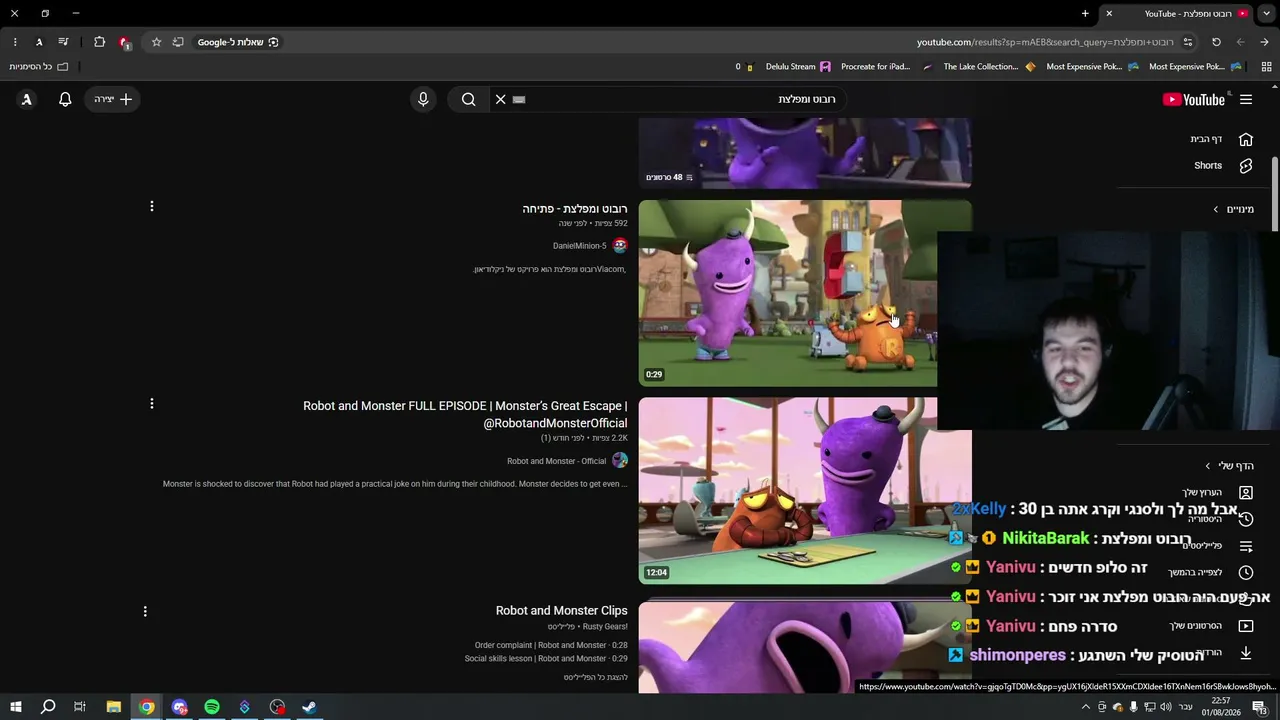1280x720 pixels.
Task: Open the tab search dropdown arrow
Action: (1266, 13)
